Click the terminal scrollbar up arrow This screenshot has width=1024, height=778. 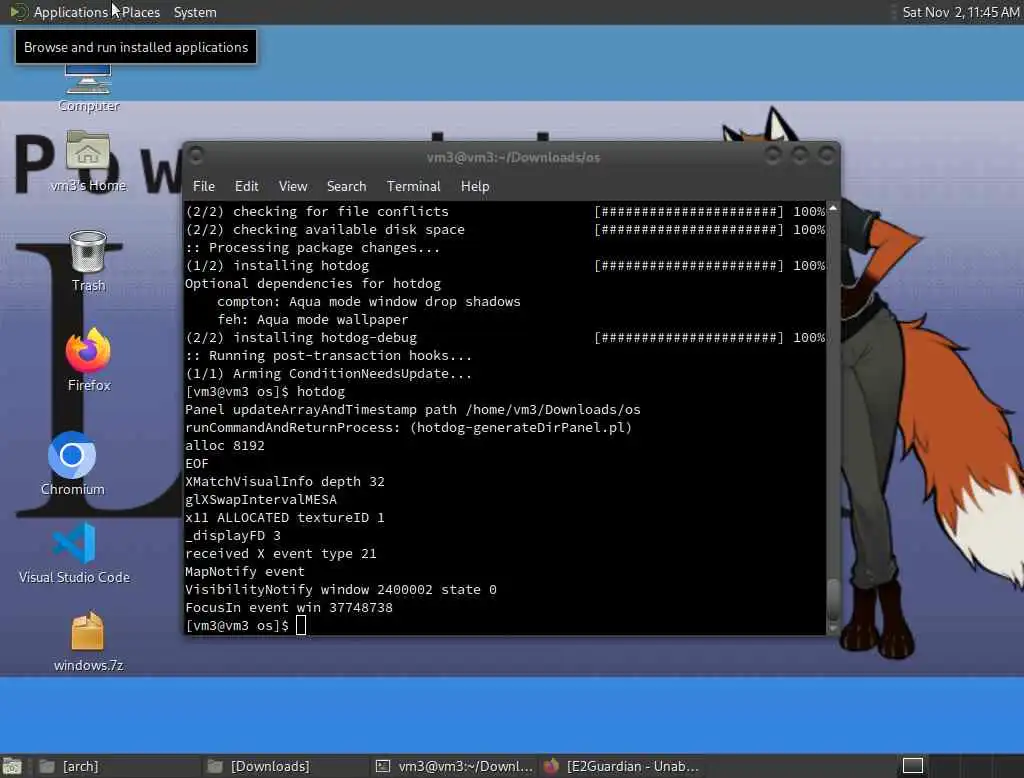(x=833, y=208)
